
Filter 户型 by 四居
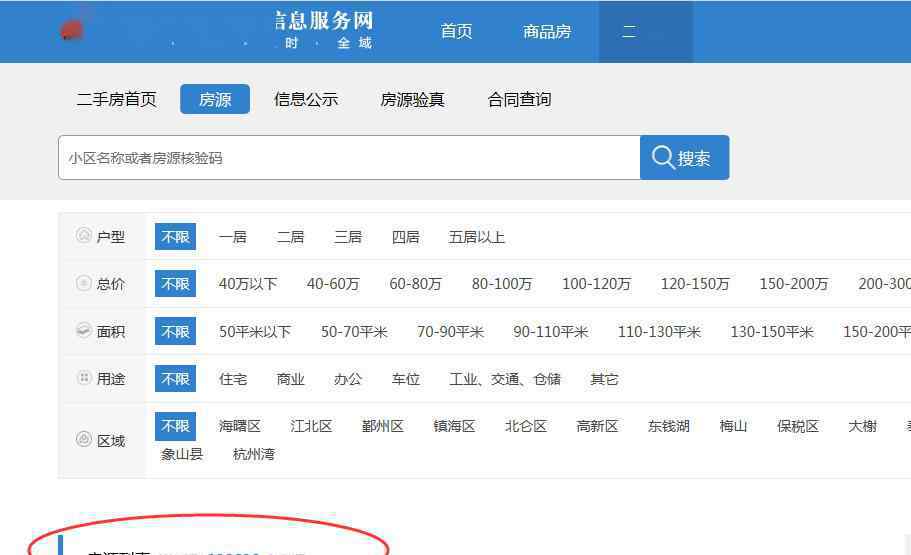pos(406,237)
